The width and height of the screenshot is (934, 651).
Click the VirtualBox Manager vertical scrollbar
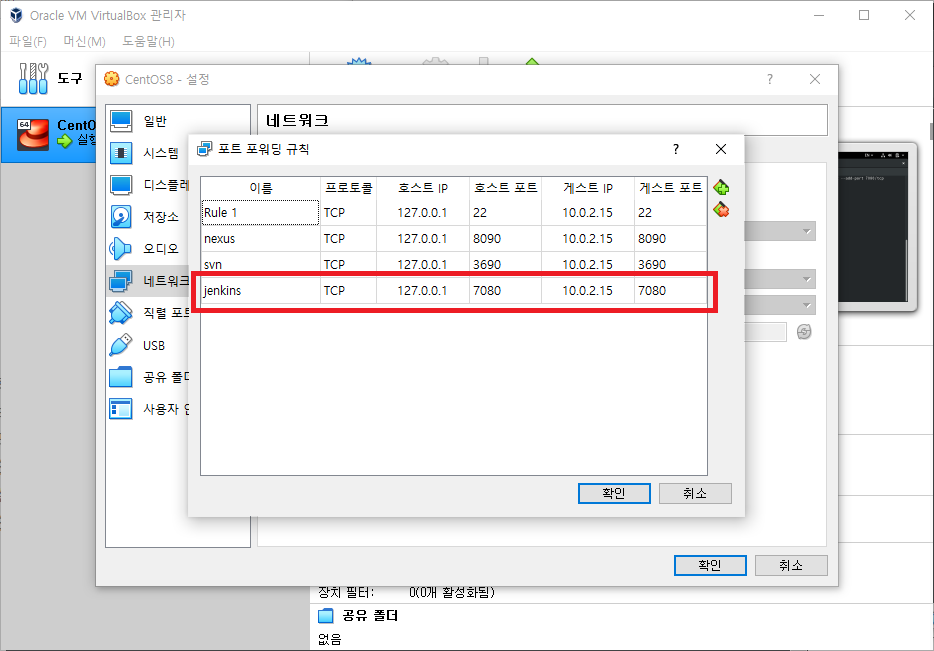[x=931, y=131]
